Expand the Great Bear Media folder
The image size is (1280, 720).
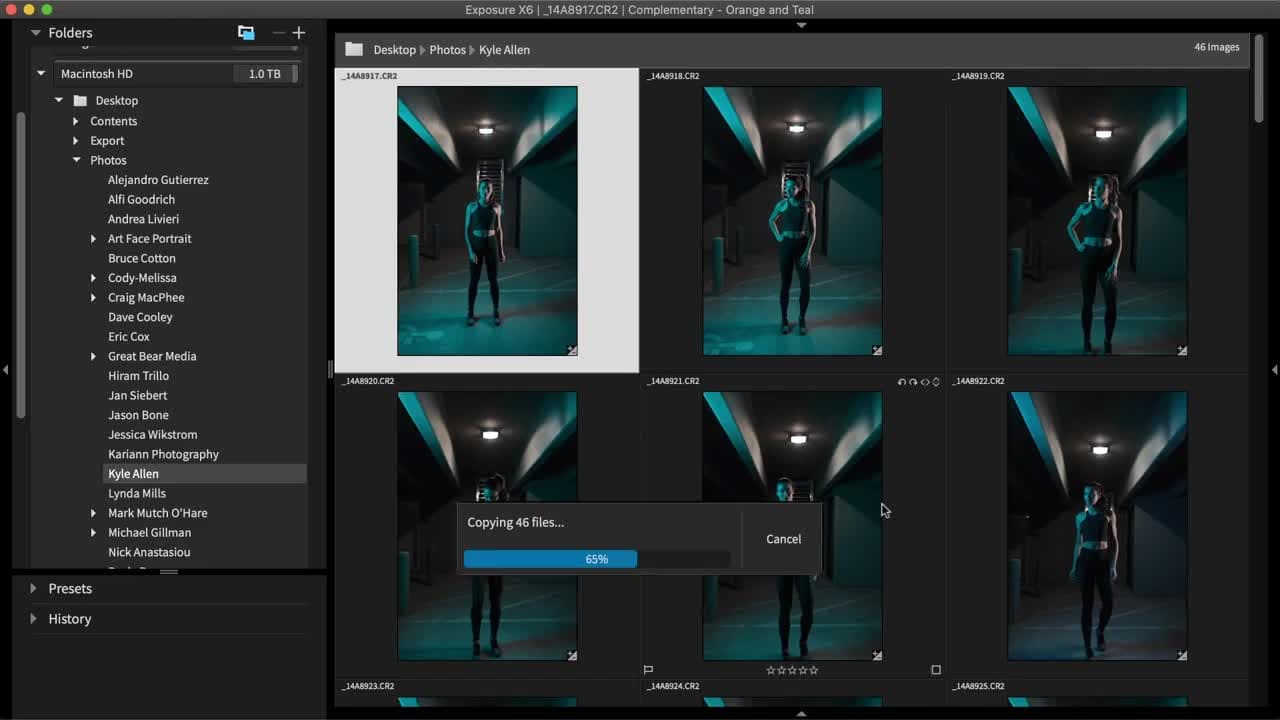pyautogui.click(x=94, y=357)
